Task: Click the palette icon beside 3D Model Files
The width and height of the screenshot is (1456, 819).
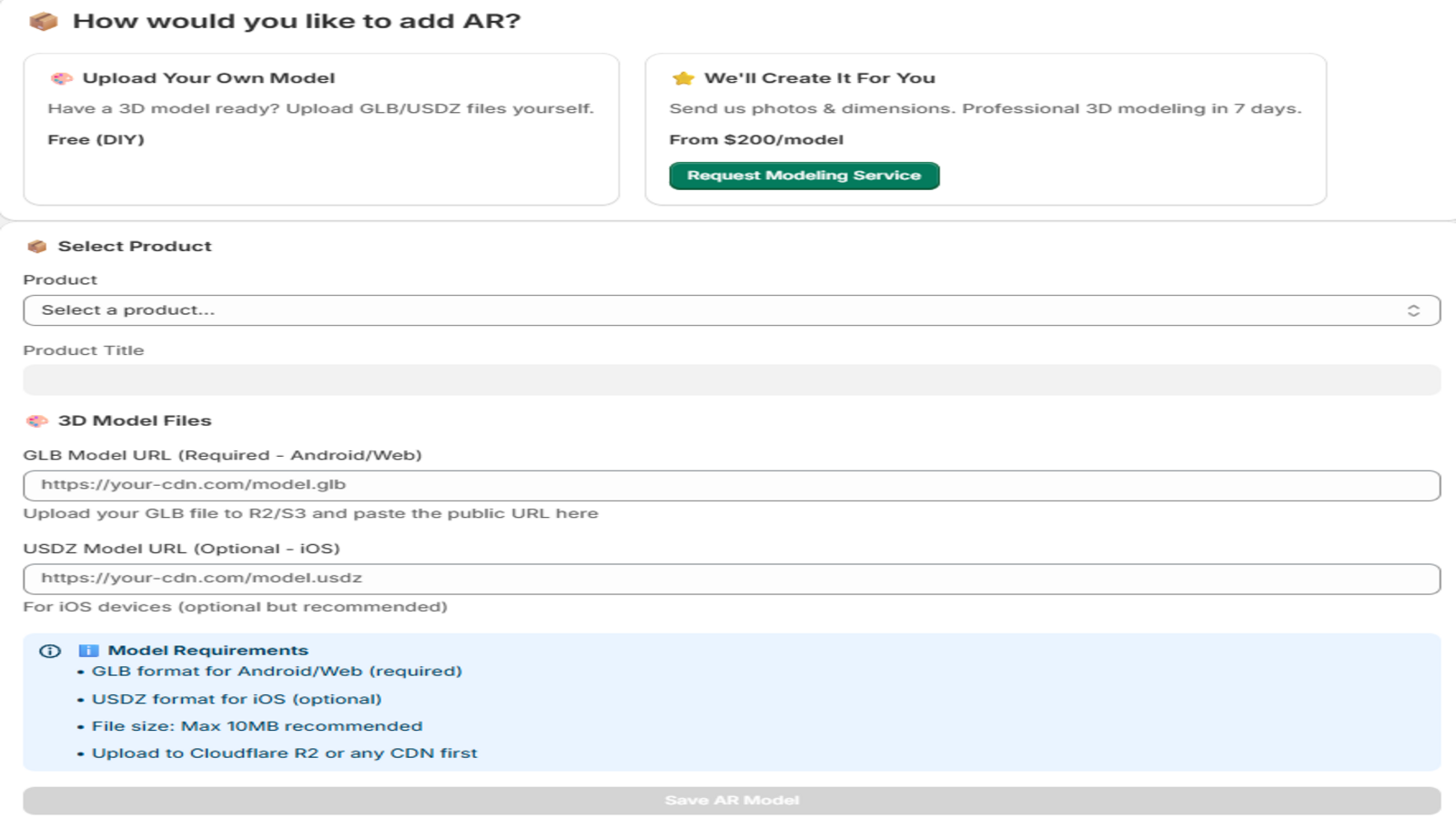Action: (x=37, y=421)
